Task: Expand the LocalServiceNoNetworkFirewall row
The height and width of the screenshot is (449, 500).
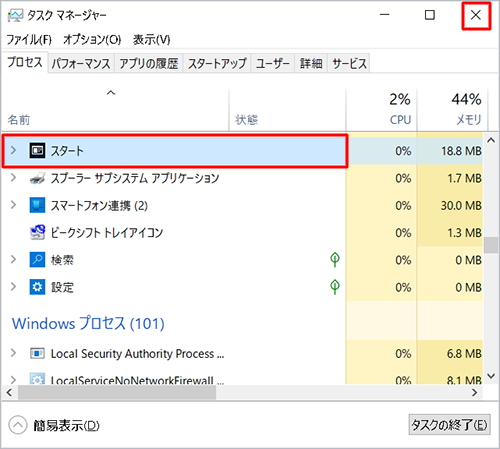Action: tap(13, 379)
